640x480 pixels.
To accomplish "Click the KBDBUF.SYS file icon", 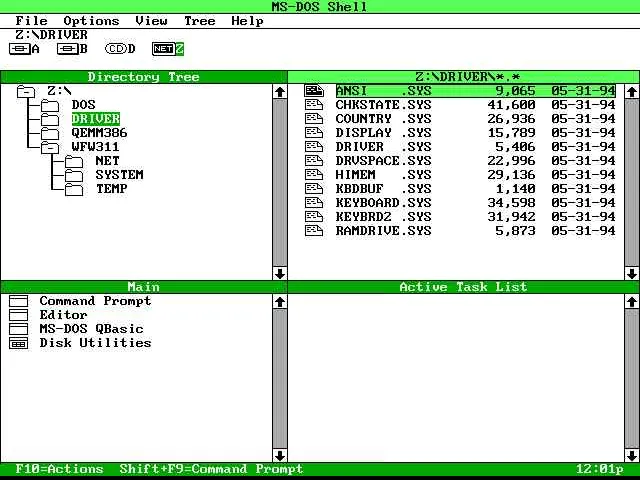I will tap(314, 189).
